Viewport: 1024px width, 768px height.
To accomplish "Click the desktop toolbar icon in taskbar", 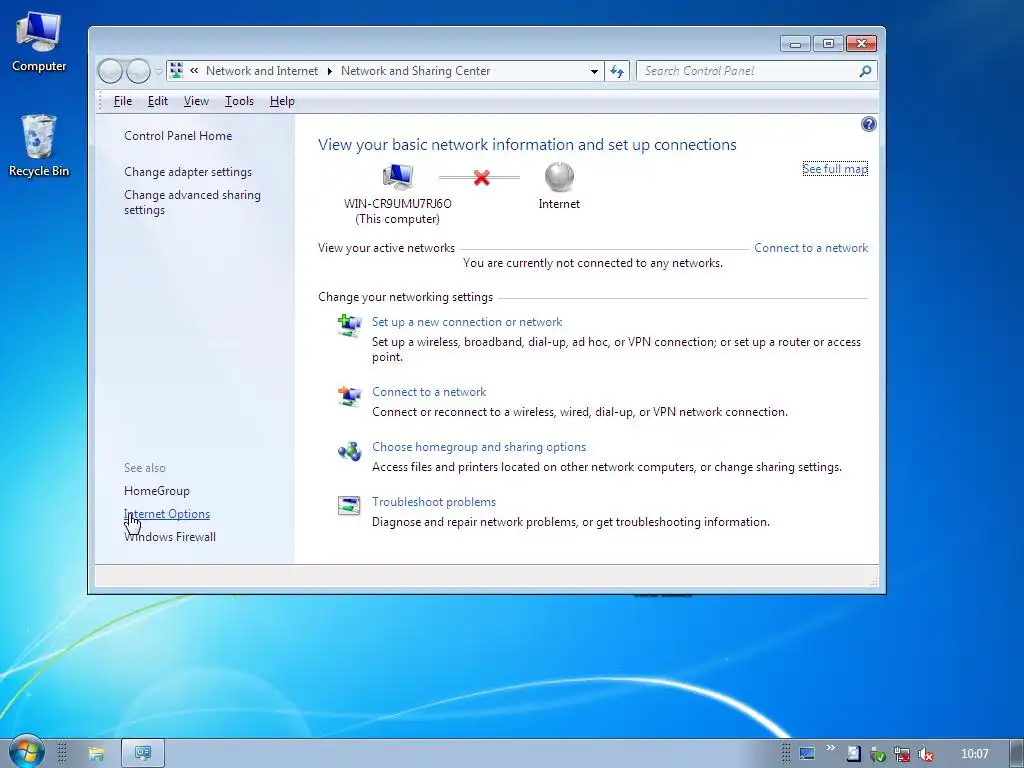I will [x=807, y=754].
